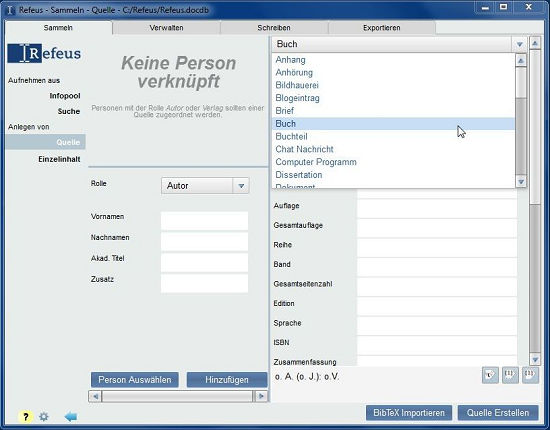
Task: Choose Buch from the type list
Action: (393, 123)
